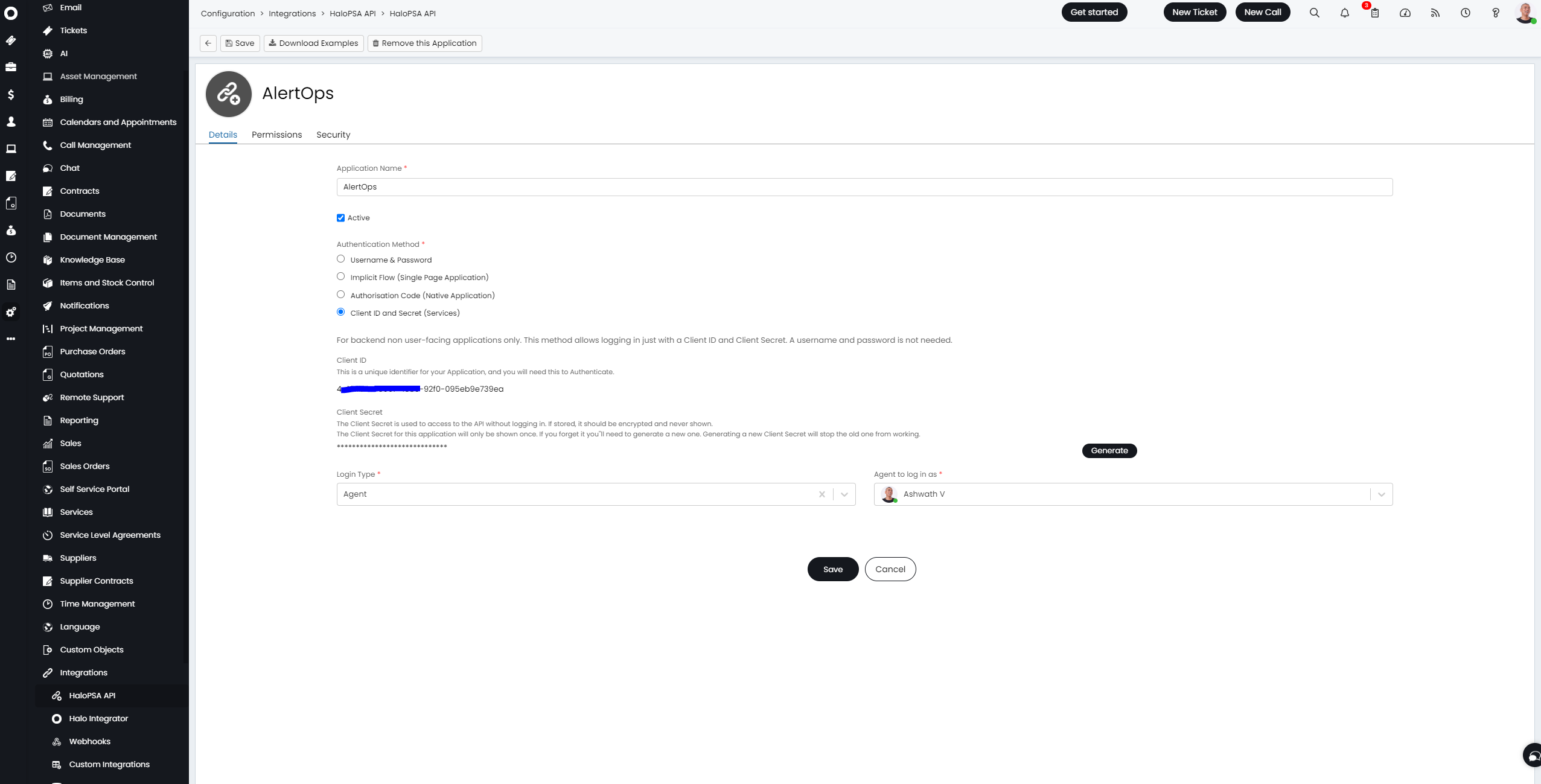Open the Agent to log in as dropdown

(1380, 494)
